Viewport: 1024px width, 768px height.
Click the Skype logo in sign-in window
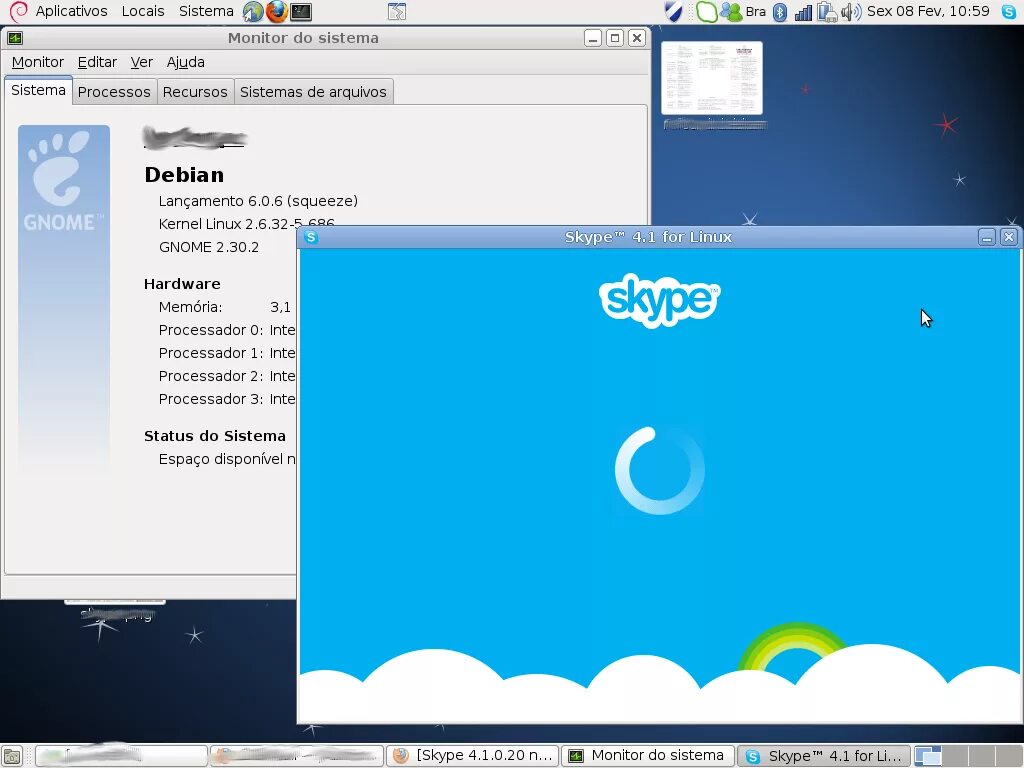pos(660,300)
